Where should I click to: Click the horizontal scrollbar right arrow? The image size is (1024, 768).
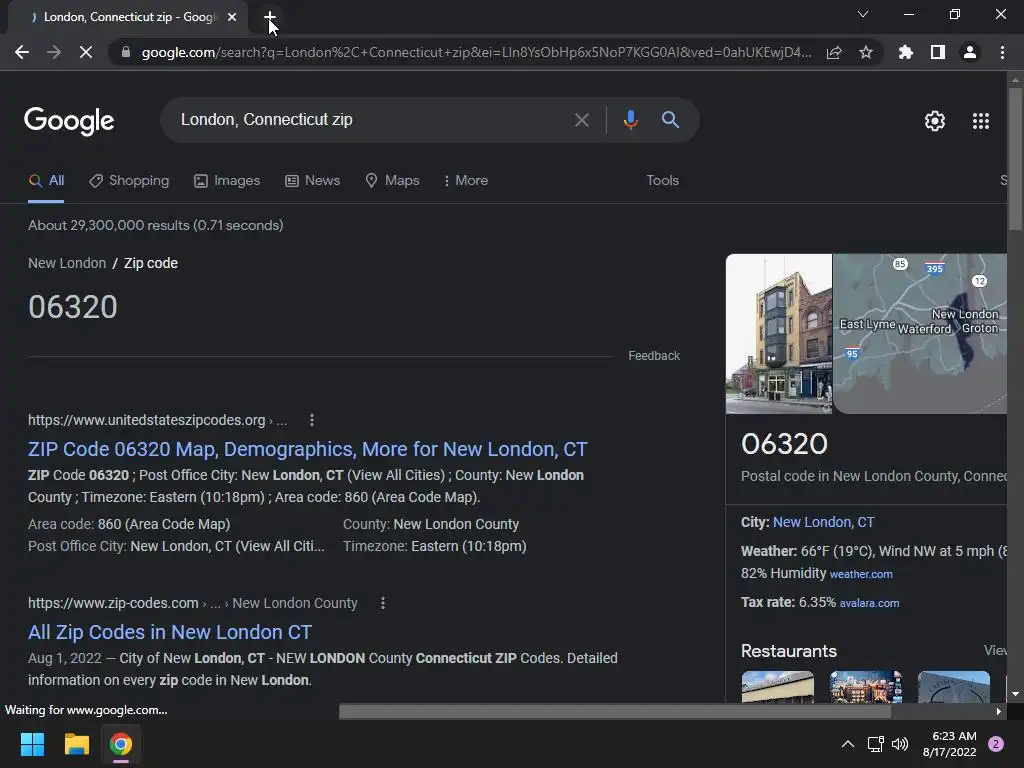click(999, 712)
